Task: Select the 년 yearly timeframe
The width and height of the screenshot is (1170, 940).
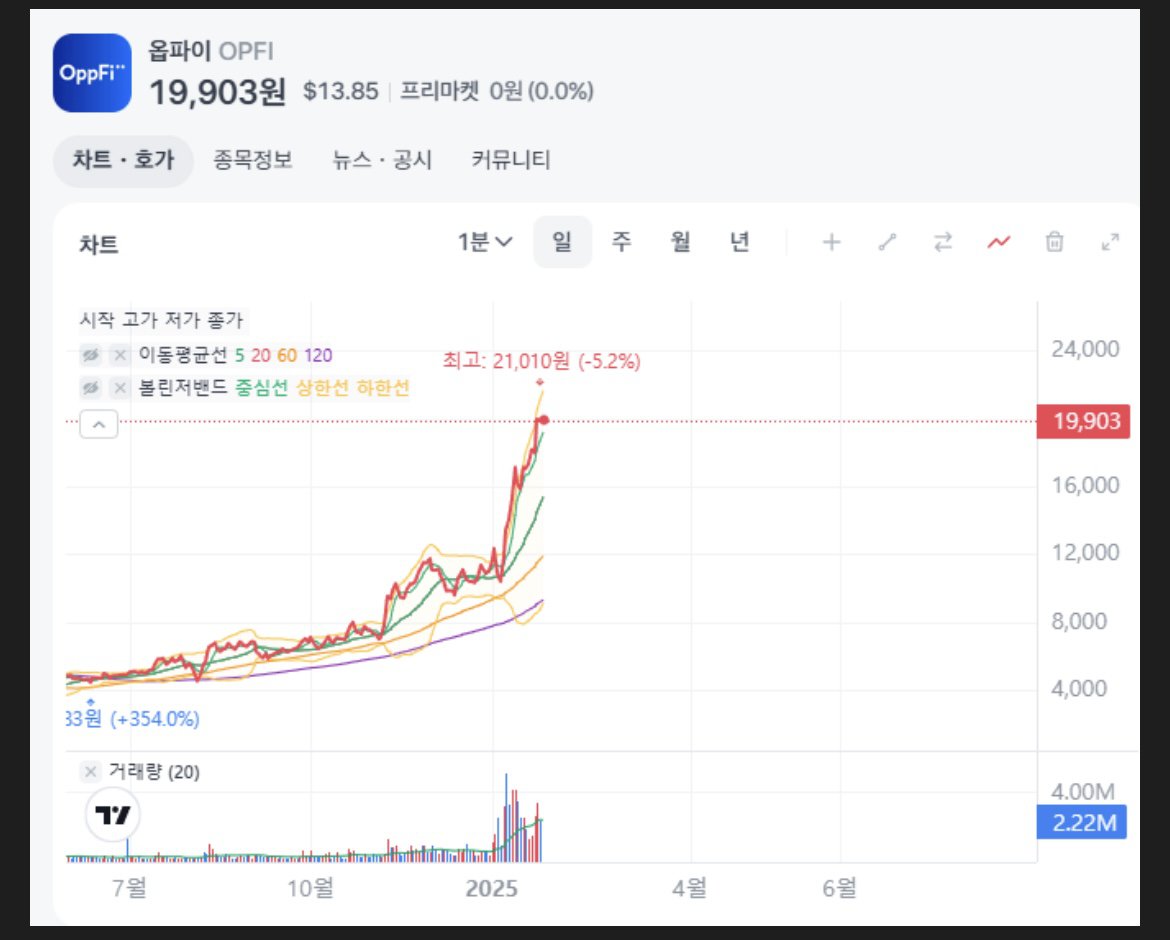Action: (x=740, y=241)
